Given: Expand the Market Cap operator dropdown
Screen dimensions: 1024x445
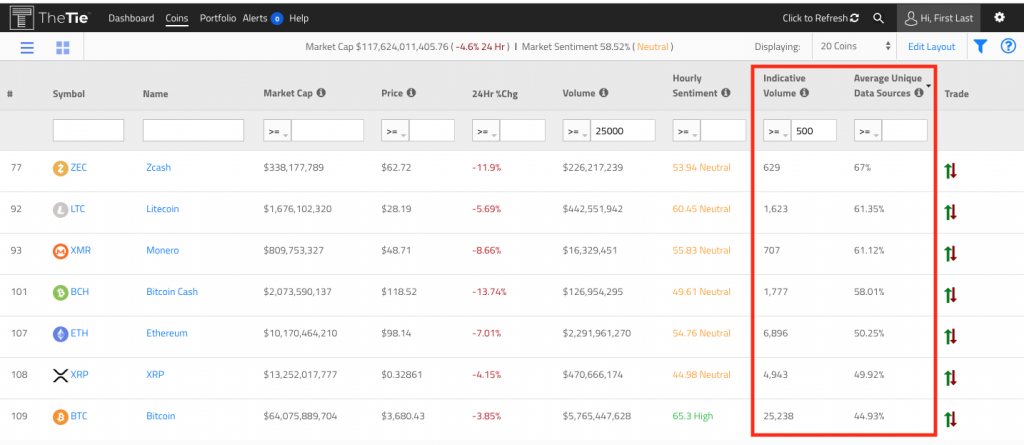Looking at the screenshot, I should tap(276, 131).
